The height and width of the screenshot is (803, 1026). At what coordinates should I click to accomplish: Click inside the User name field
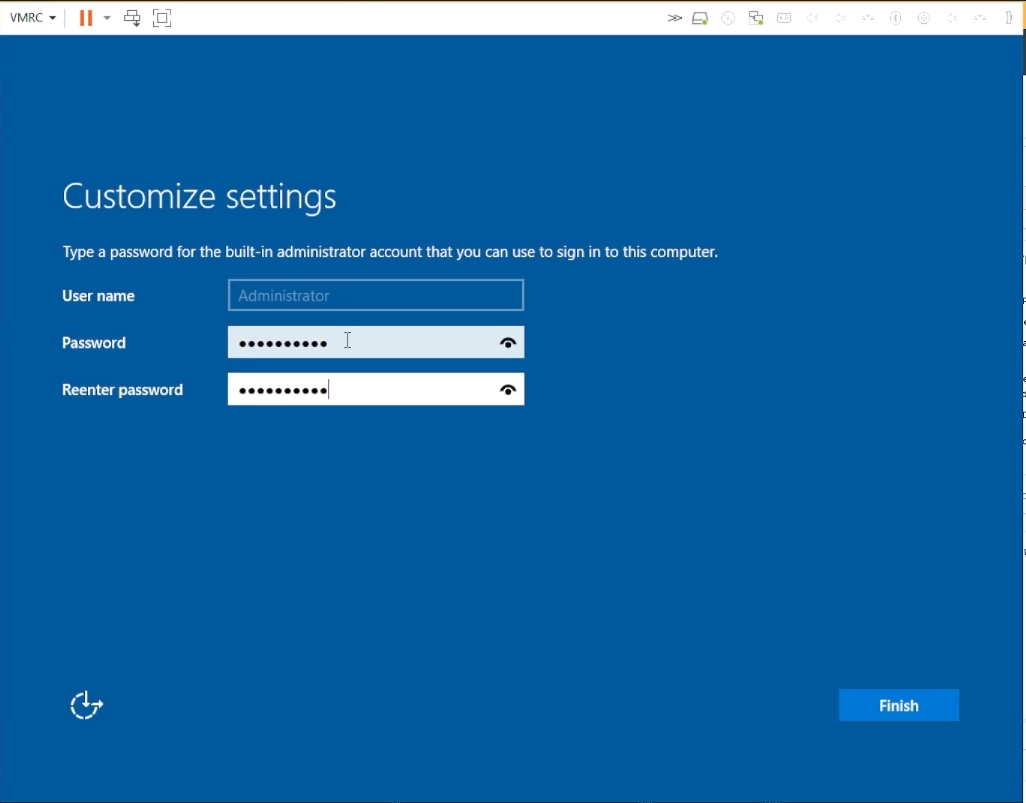point(375,295)
